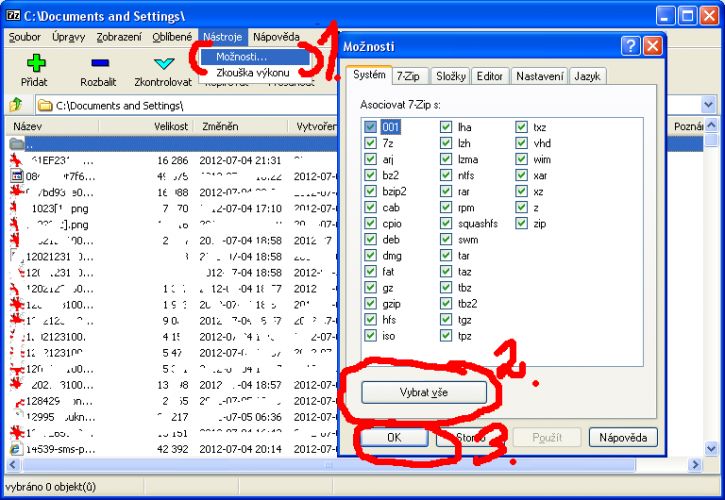The image size is (725, 500).
Task: Click the Internet Explorer icon of the 14539-sms-p file
Action: click(x=16, y=449)
